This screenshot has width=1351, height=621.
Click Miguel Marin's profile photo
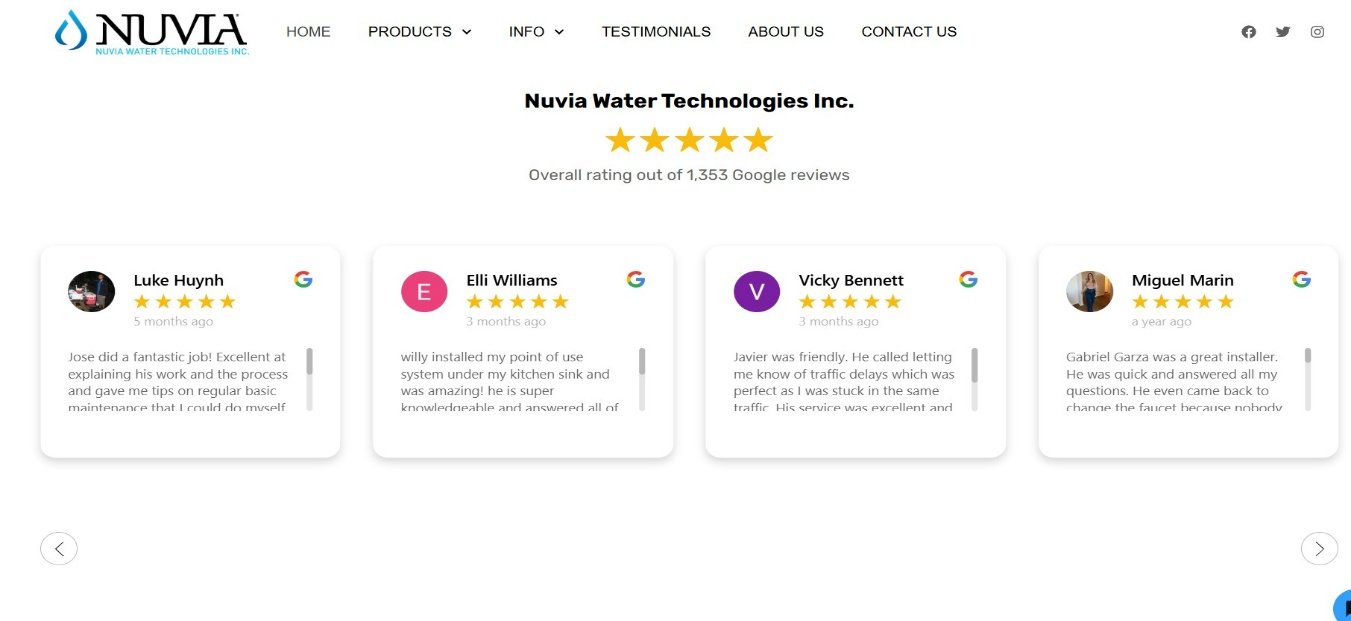[x=1089, y=291]
